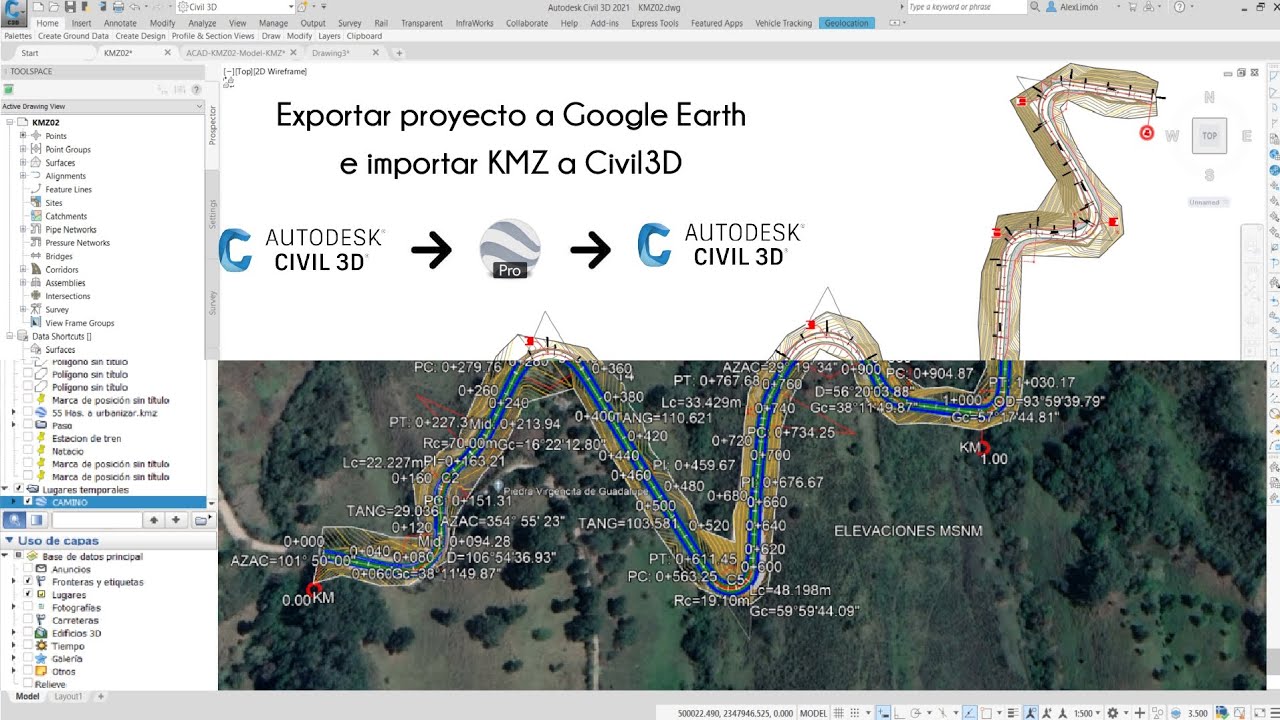1280x720 pixels.
Task: Open the Active Drawing View dropdown
Action: 102,106
